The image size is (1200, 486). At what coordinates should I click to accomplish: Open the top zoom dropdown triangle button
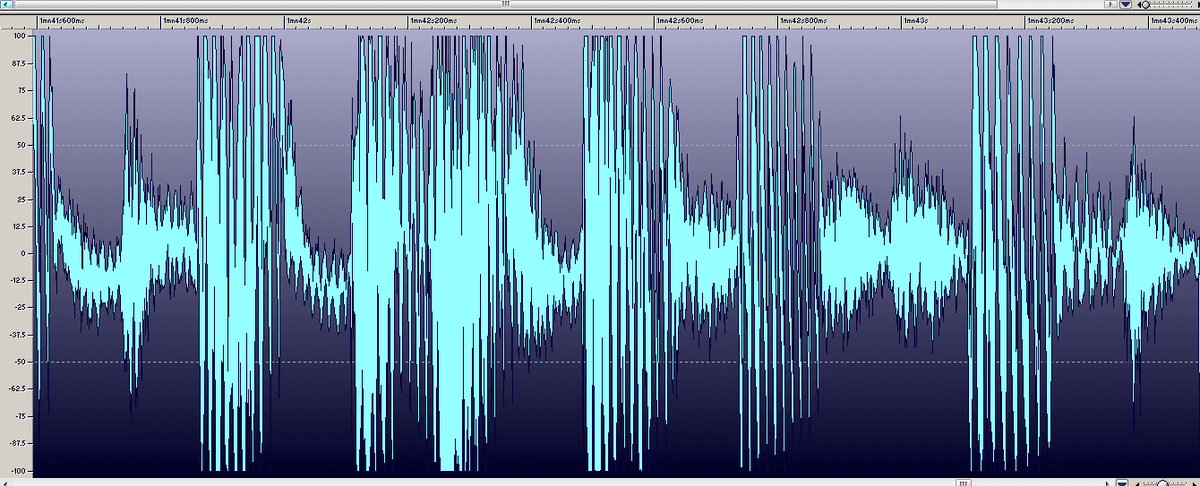tap(1126, 5)
